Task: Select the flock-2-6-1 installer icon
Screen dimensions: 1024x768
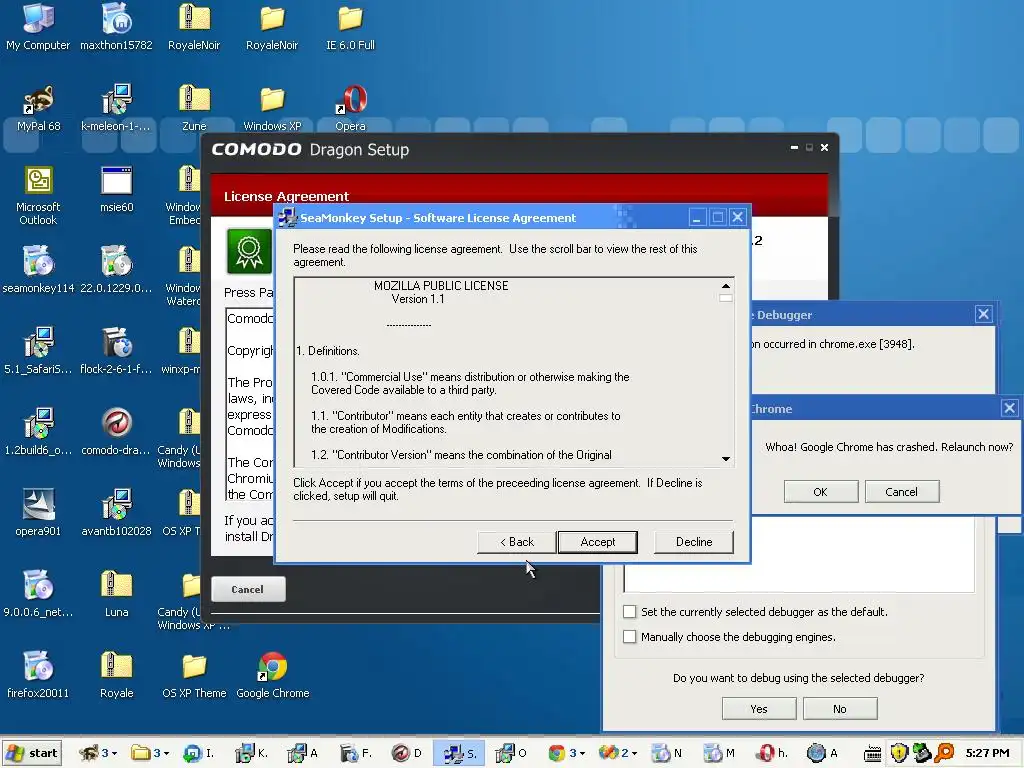Action: (116, 350)
